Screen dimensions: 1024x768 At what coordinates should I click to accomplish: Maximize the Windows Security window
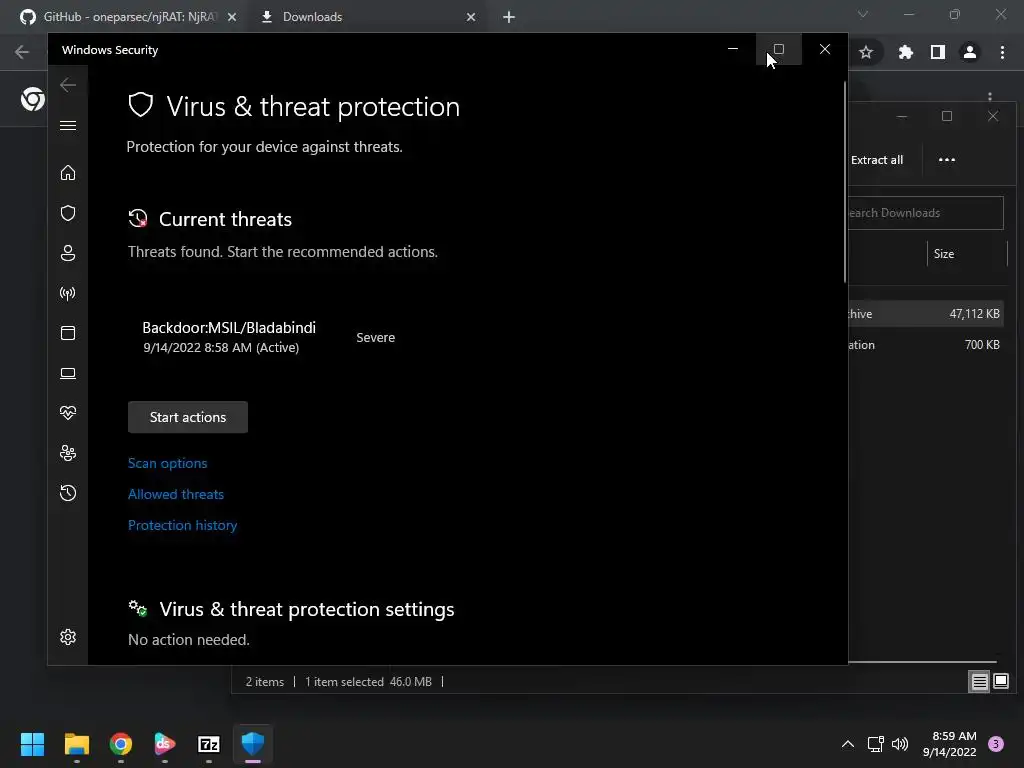coord(778,50)
